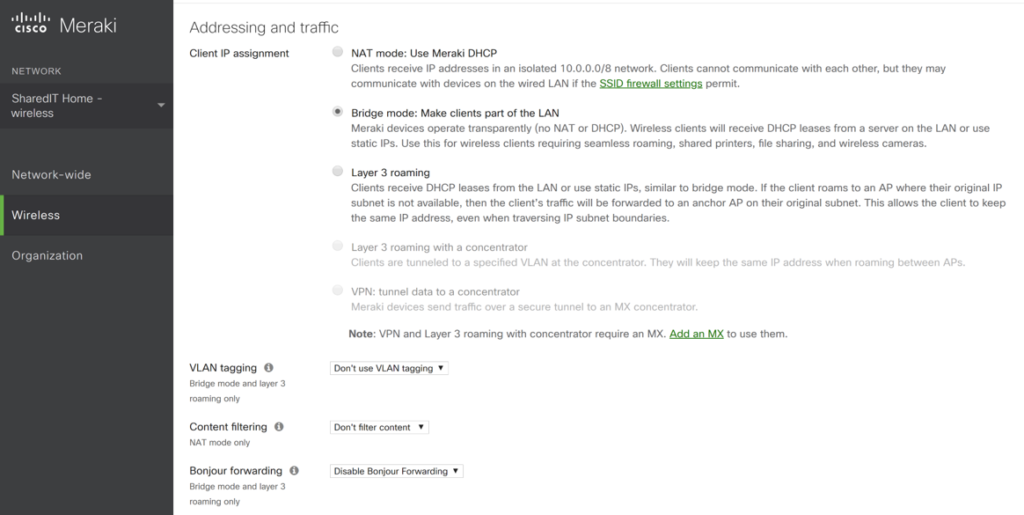1024x515 pixels.
Task: Click the Cisco Meraki logo
Action: 65,27
